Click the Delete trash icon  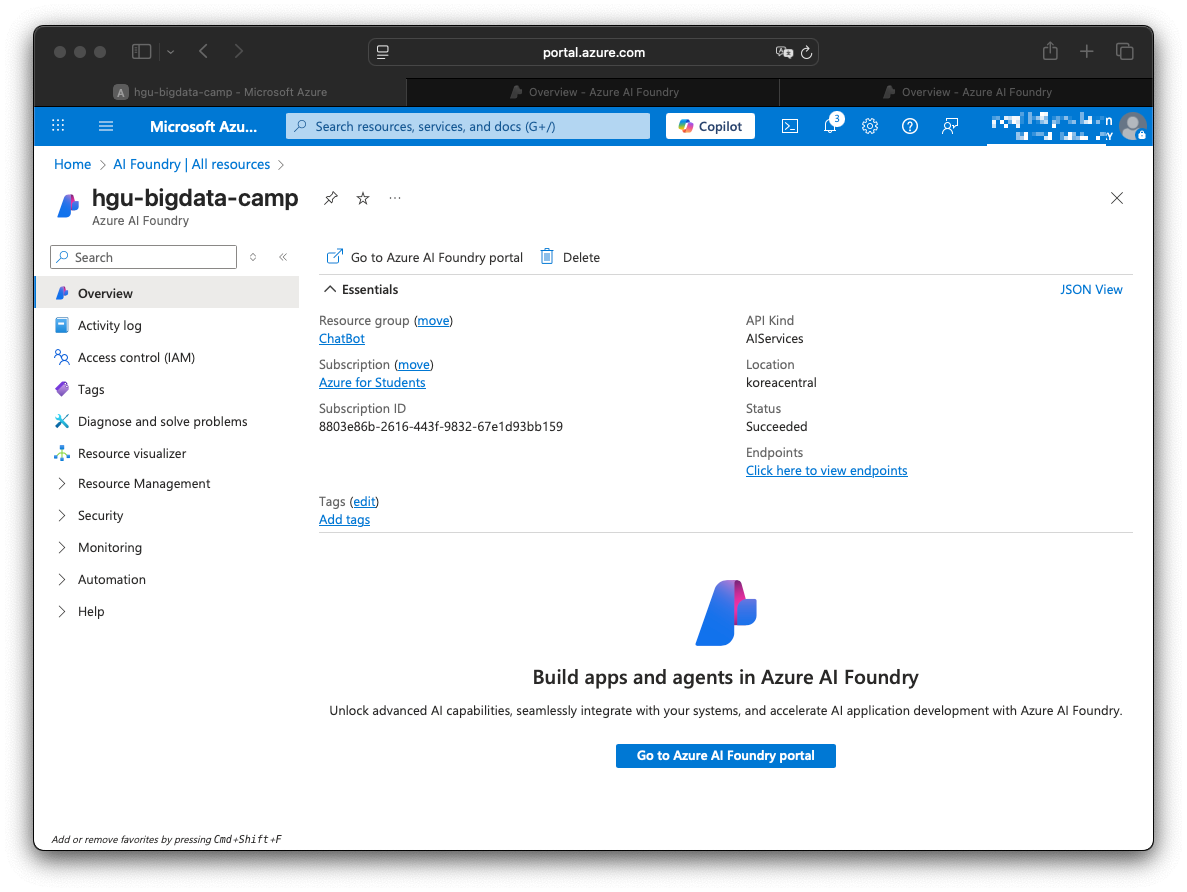coord(547,257)
